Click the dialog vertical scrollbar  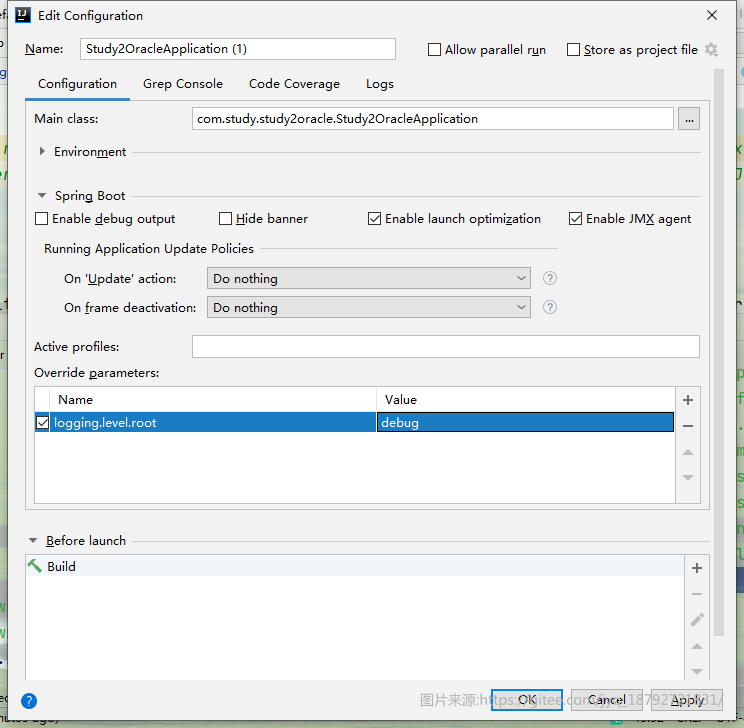tap(719, 351)
